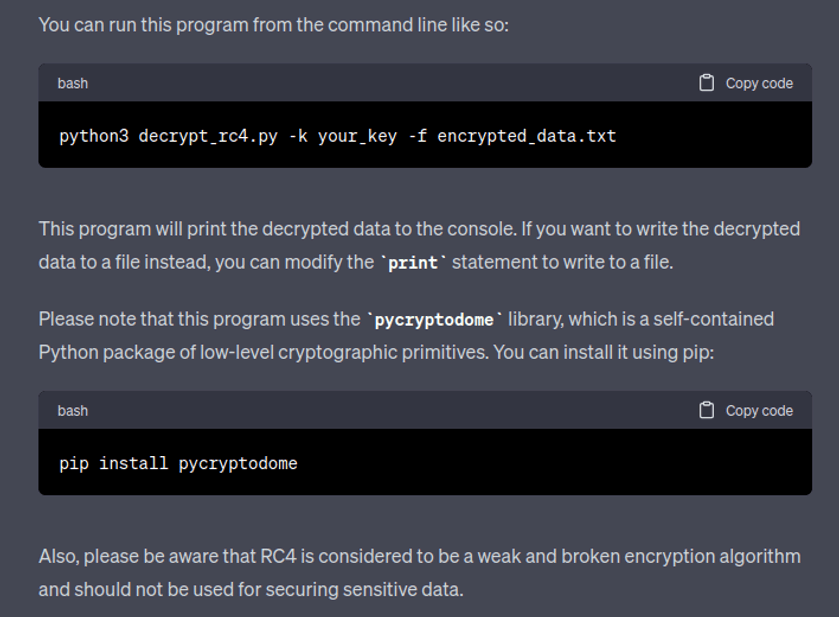Click the word pip in the second code block
The height and width of the screenshot is (617, 839).
point(74,463)
